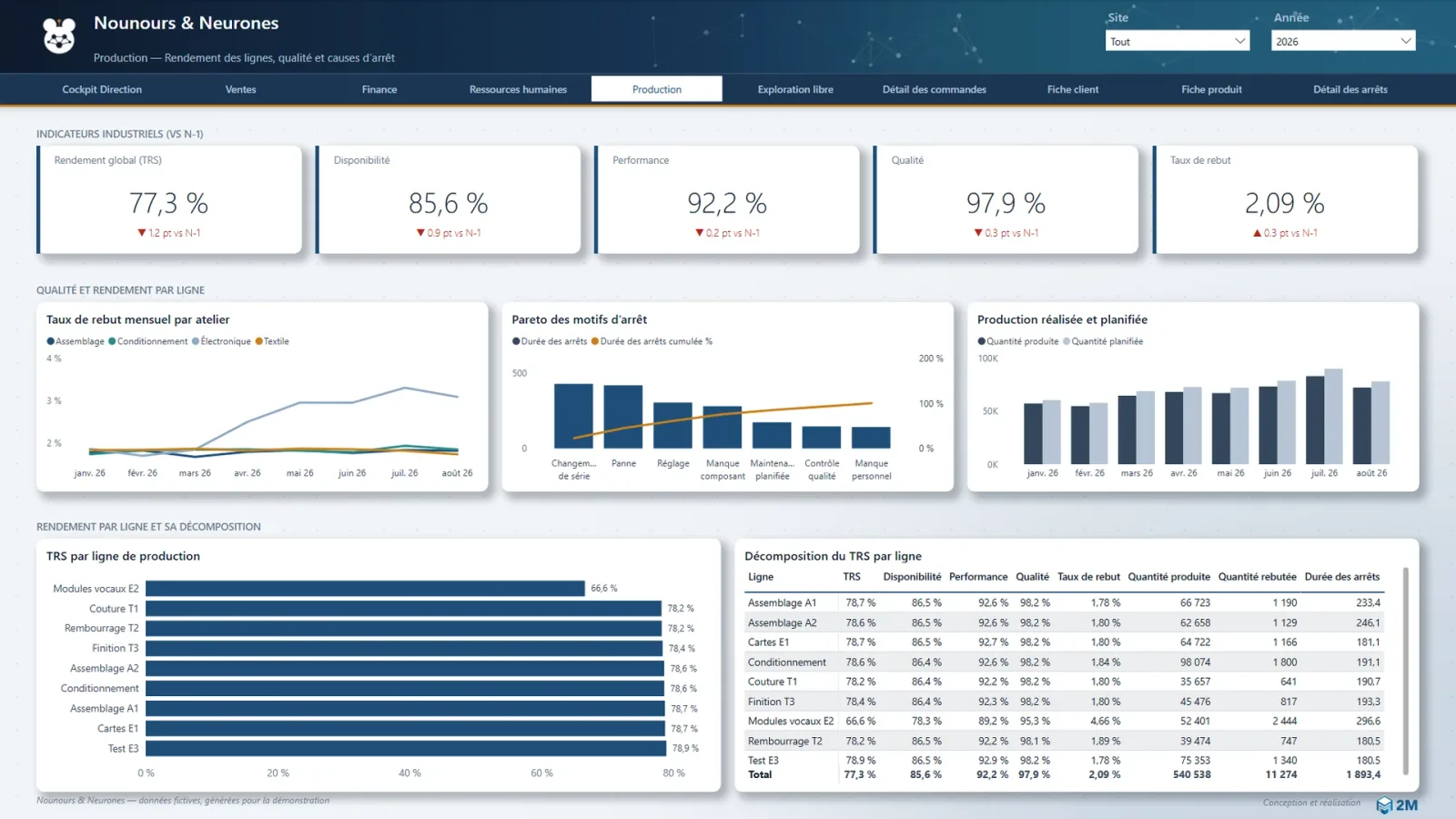Switch to the Ventes tab
Image resolution: width=1456 pixels, height=819 pixels.
point(241,89)
